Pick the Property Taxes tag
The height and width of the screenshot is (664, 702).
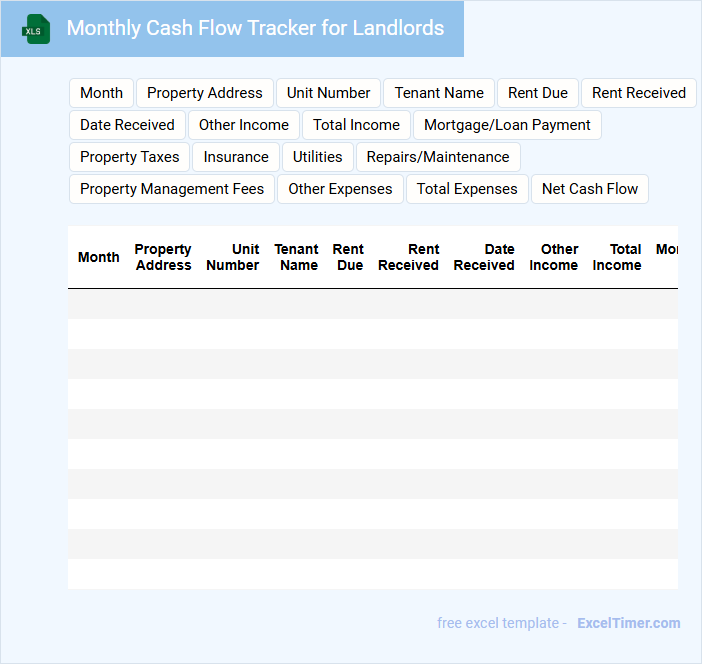(129, 157)
